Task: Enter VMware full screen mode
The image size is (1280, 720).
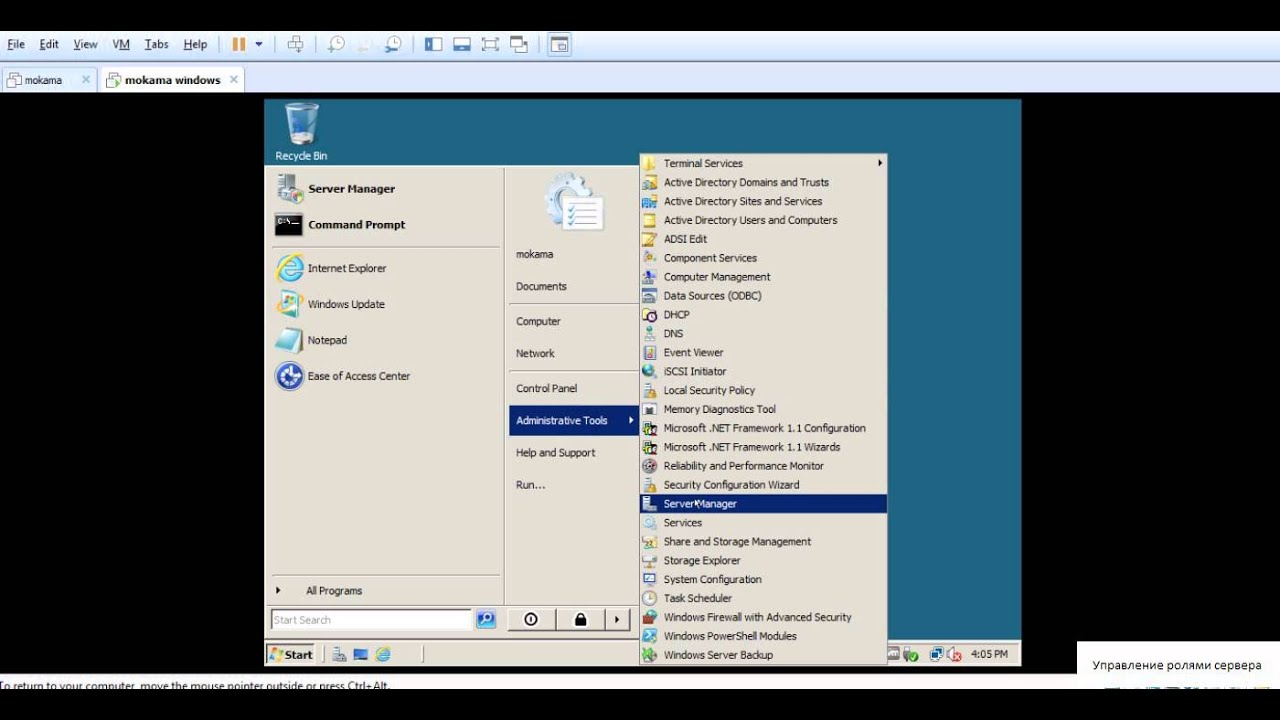Action: coord(490,44)
